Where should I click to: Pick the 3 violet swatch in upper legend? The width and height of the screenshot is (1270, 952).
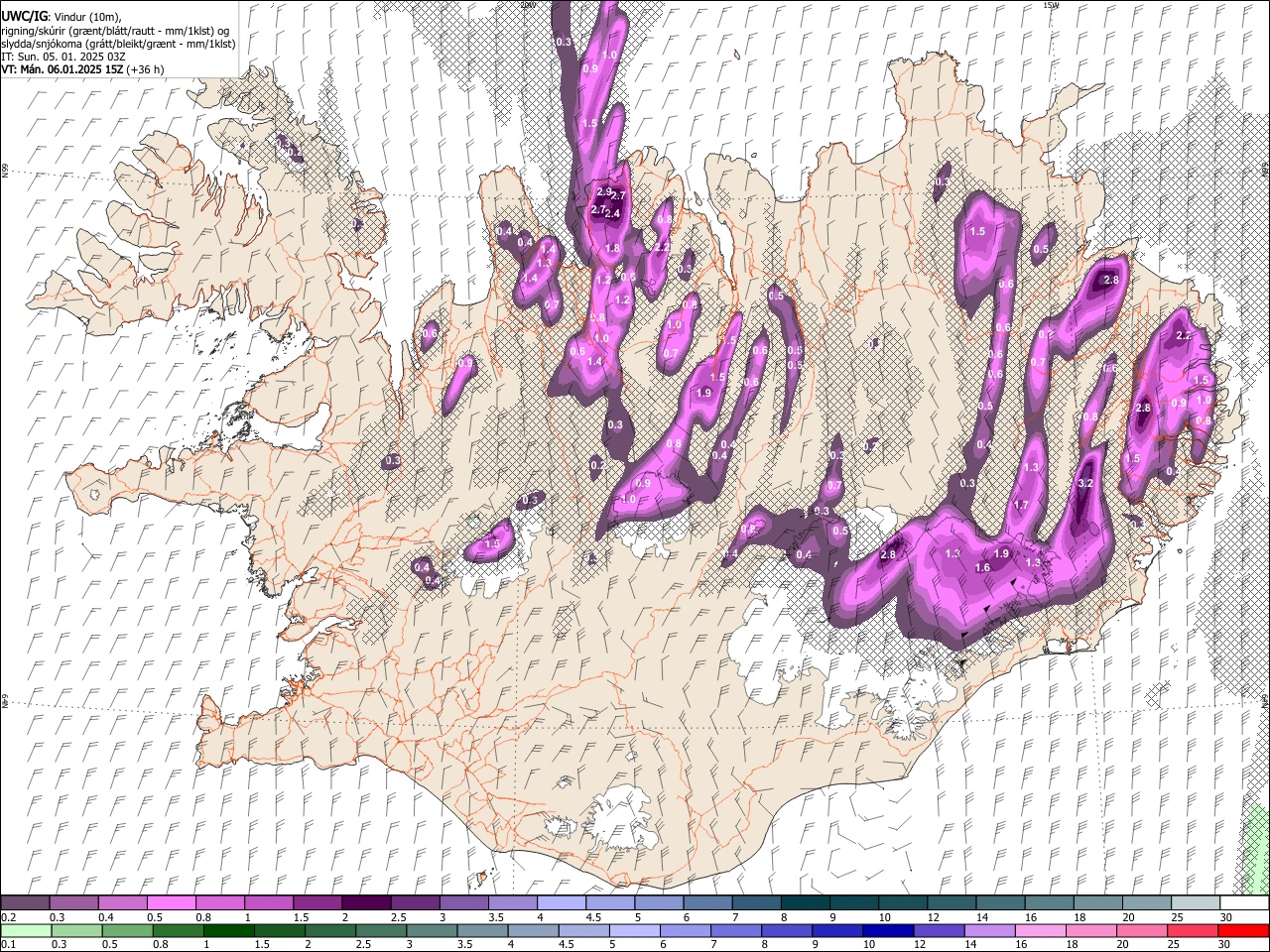(463, 903)
